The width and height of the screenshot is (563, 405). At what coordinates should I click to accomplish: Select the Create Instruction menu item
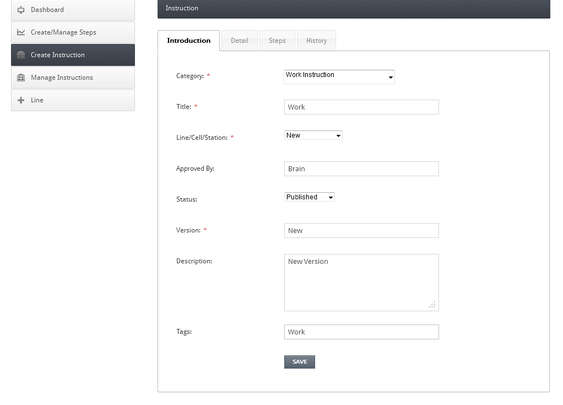pos(73,55)
